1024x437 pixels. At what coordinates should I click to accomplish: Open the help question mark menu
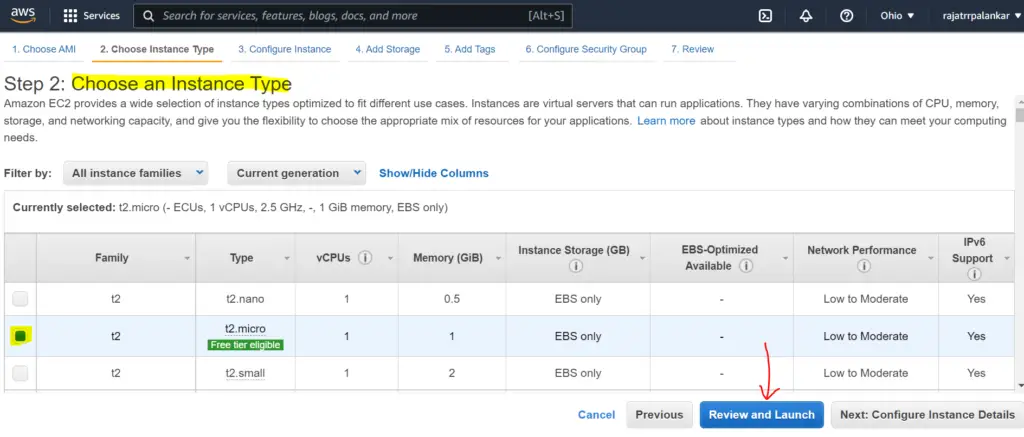point(846,16)
